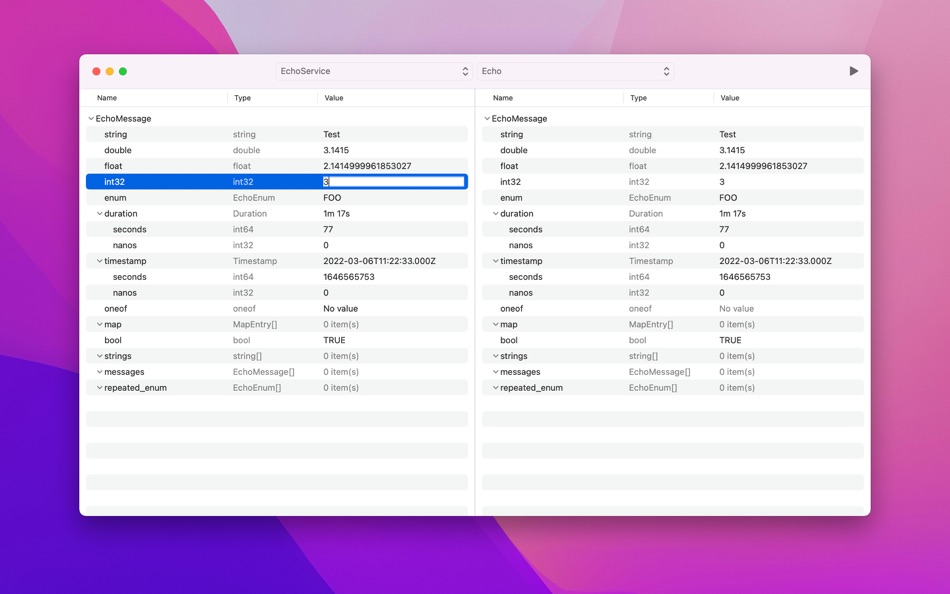950x594 pixels.
Task: Select the bool row in right pane
Action: click(673, 340)
